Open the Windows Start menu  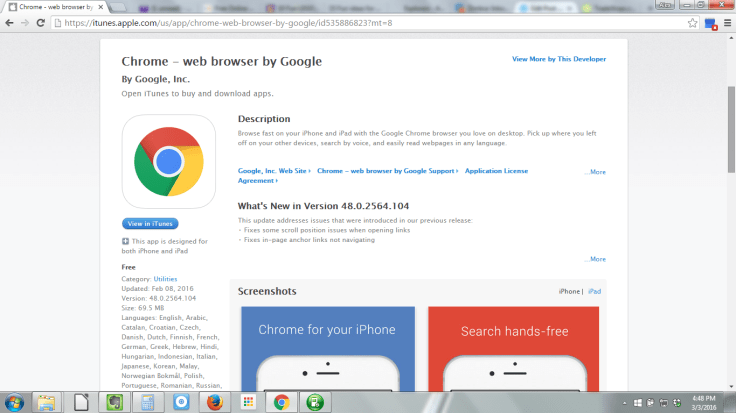[15, 403]
